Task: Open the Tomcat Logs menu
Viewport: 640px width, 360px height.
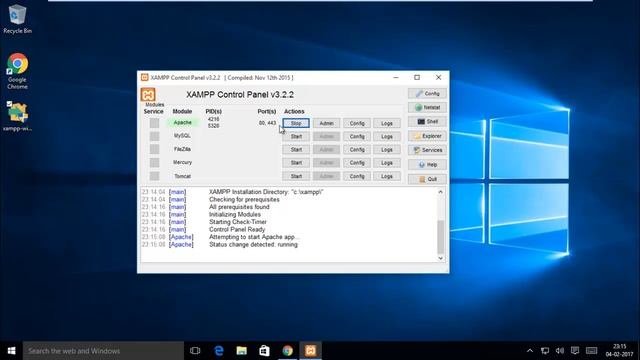Action: pyautogui.click(x=387, y=176)
